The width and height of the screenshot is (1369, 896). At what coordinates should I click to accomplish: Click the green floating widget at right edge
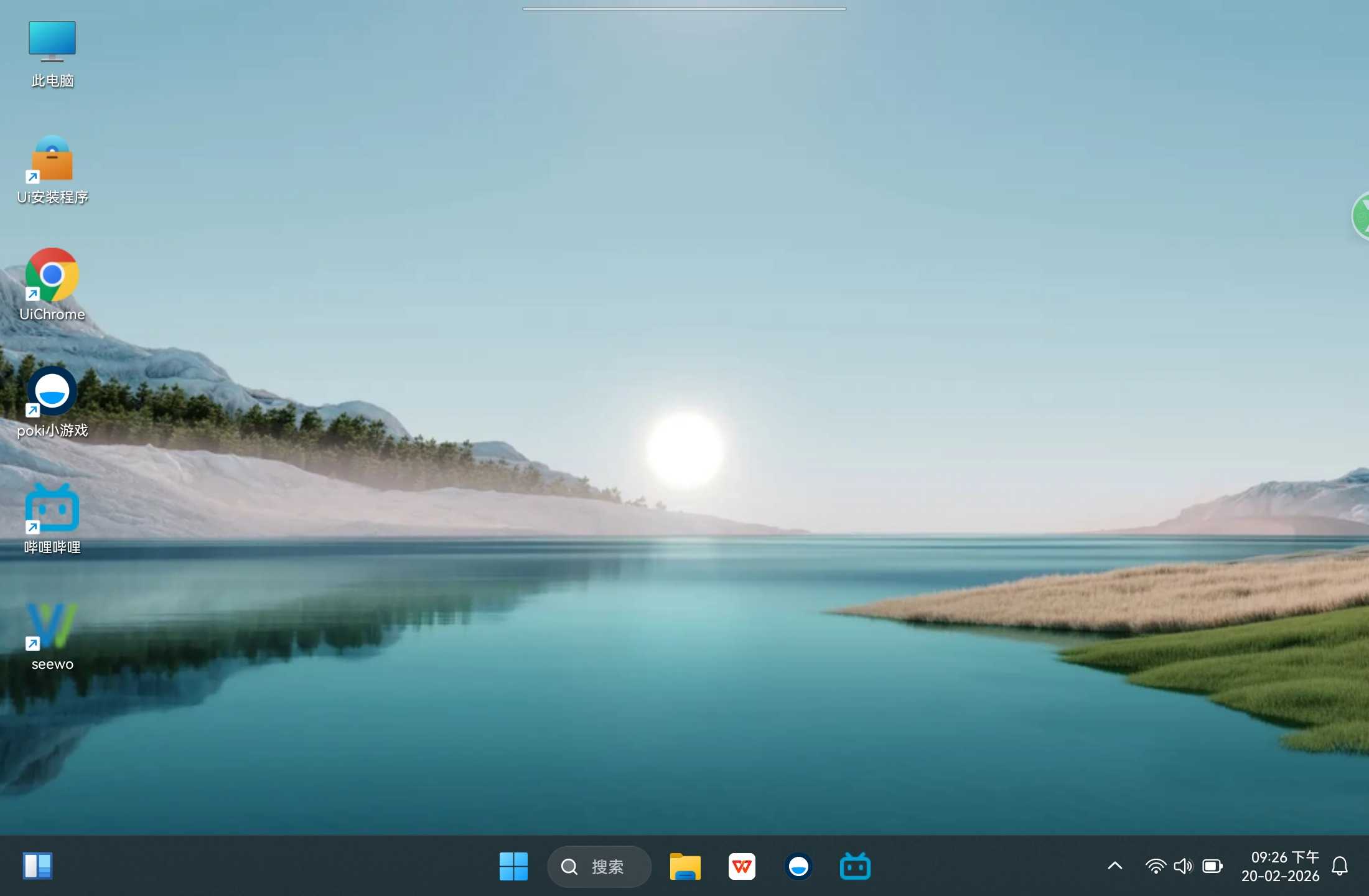[x=1362, y=217]
